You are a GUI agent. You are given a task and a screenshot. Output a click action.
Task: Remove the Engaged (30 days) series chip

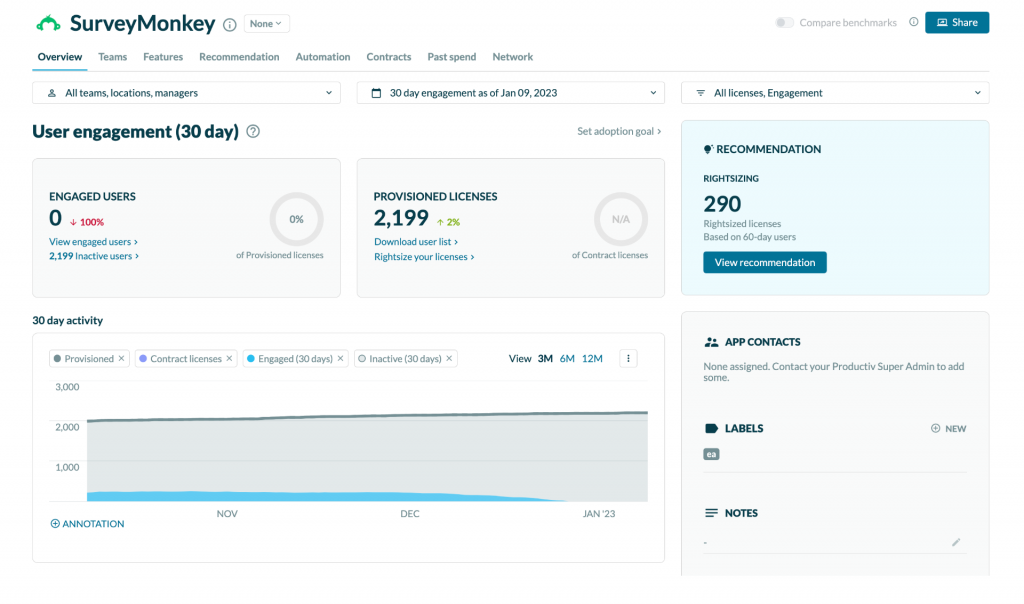(340, 358)
